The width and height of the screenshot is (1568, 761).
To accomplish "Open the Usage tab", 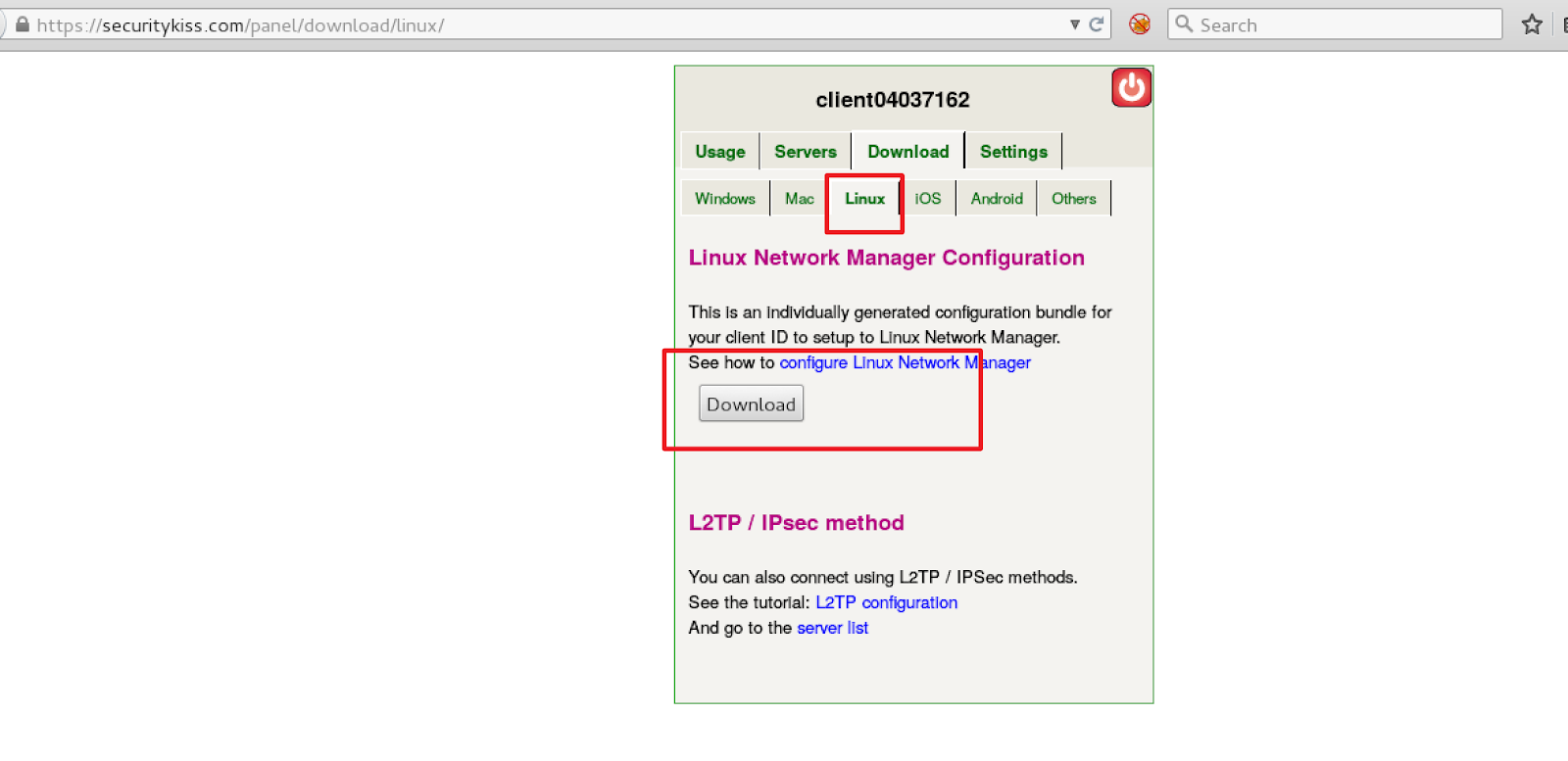I will 720,151.
